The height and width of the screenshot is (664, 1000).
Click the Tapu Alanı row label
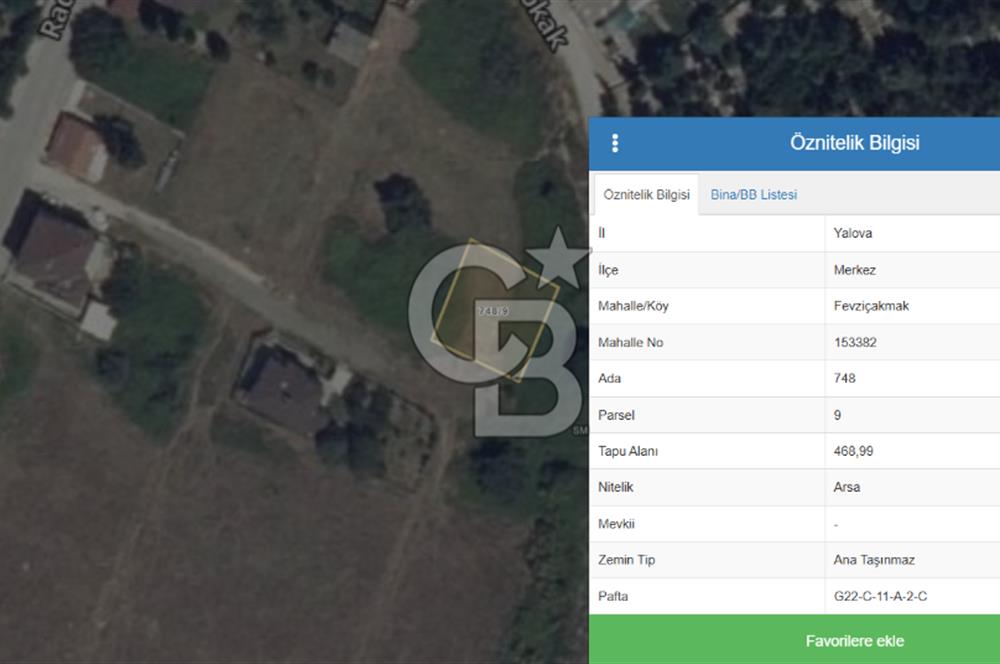pos(627,451)
